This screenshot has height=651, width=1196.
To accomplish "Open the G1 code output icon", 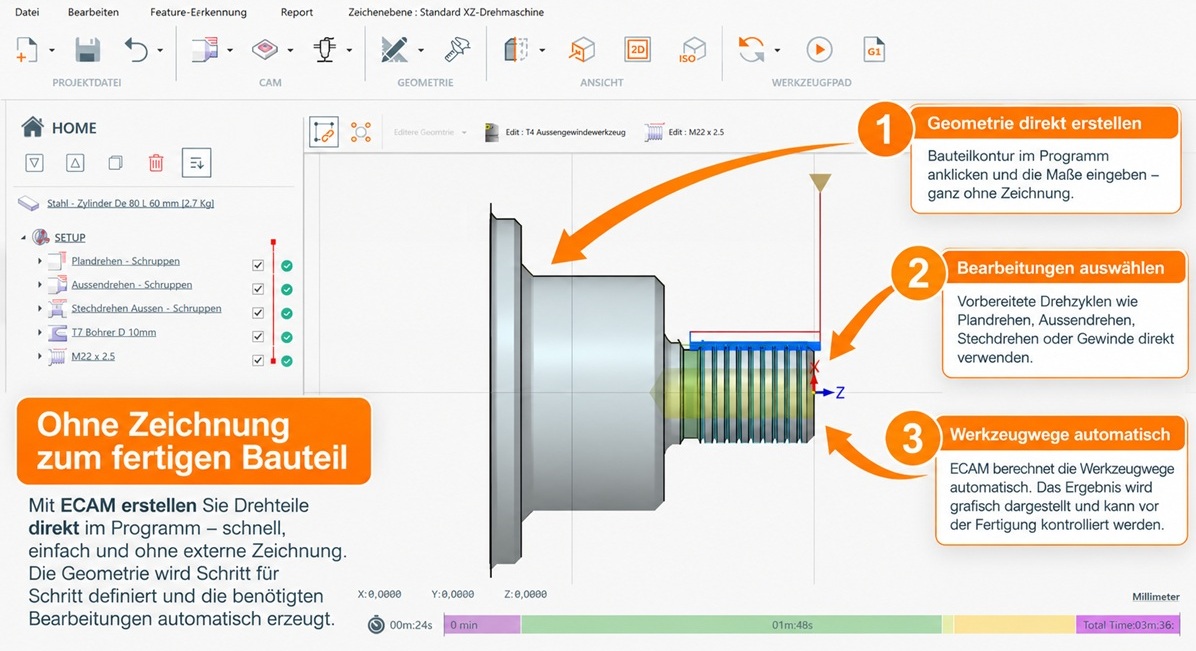I will tap(874, 50).
